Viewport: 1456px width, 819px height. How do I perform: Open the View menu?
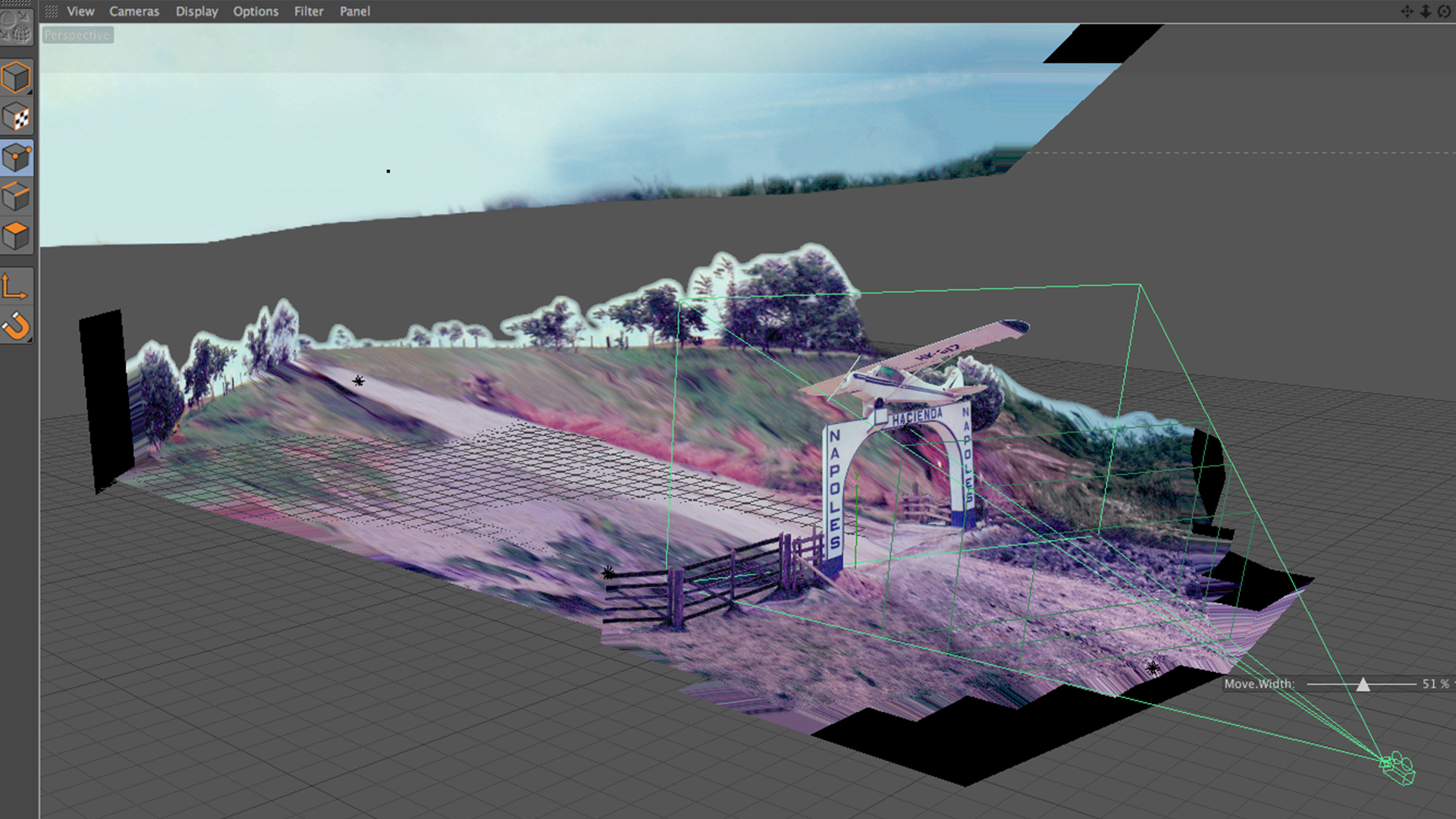tap(80, 11)
